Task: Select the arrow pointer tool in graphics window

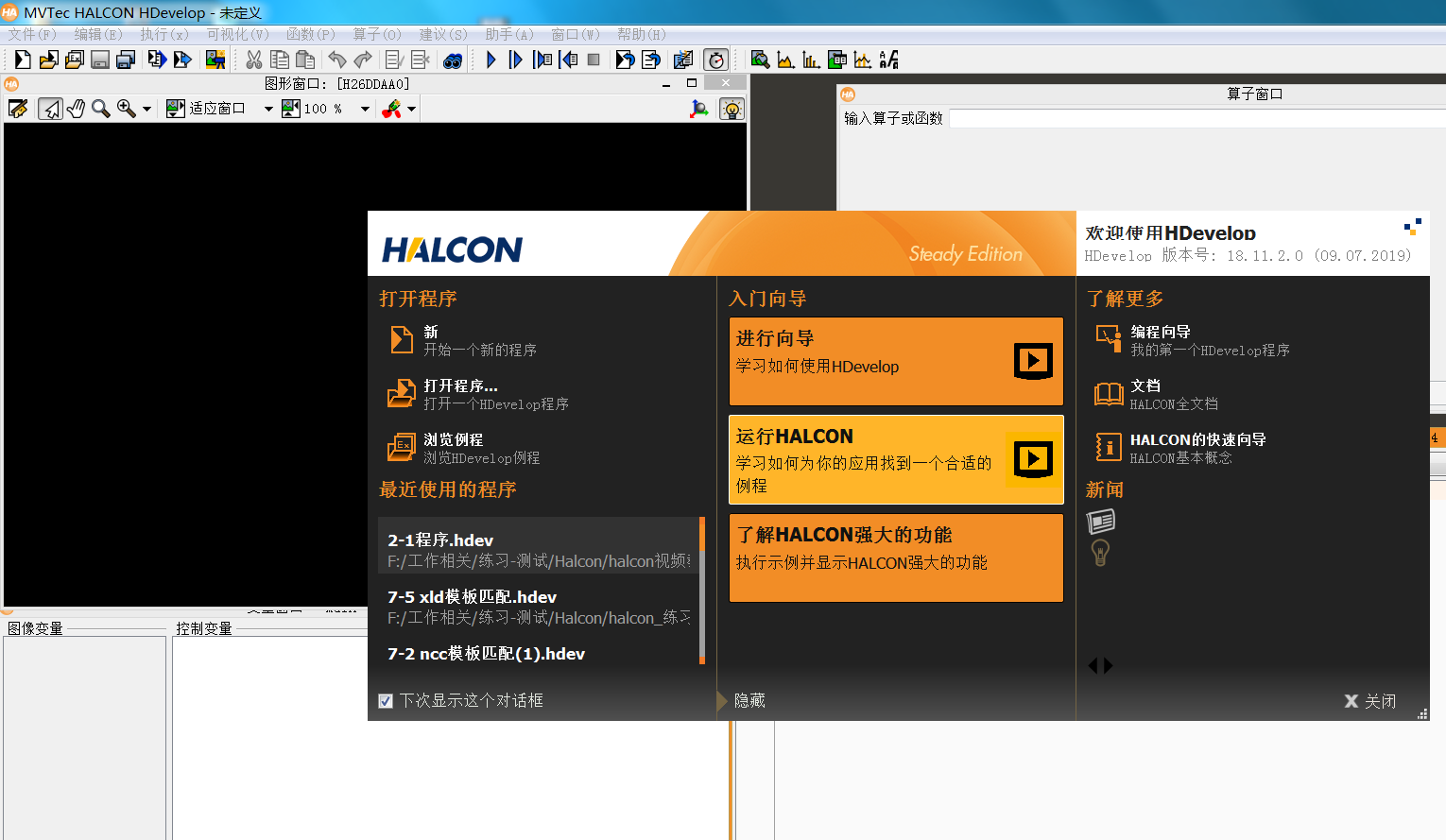Action: click(50, 109)
